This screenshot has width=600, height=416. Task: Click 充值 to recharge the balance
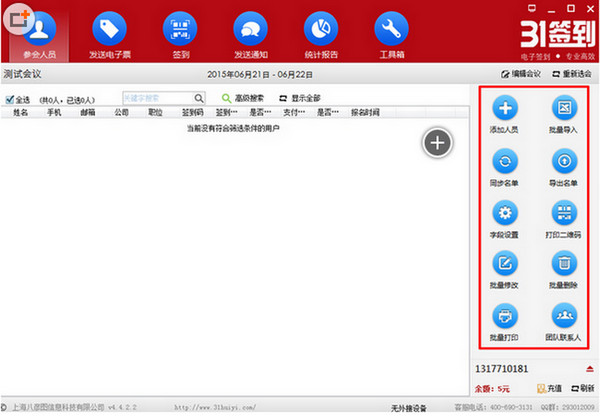click(x=549, y=388)
